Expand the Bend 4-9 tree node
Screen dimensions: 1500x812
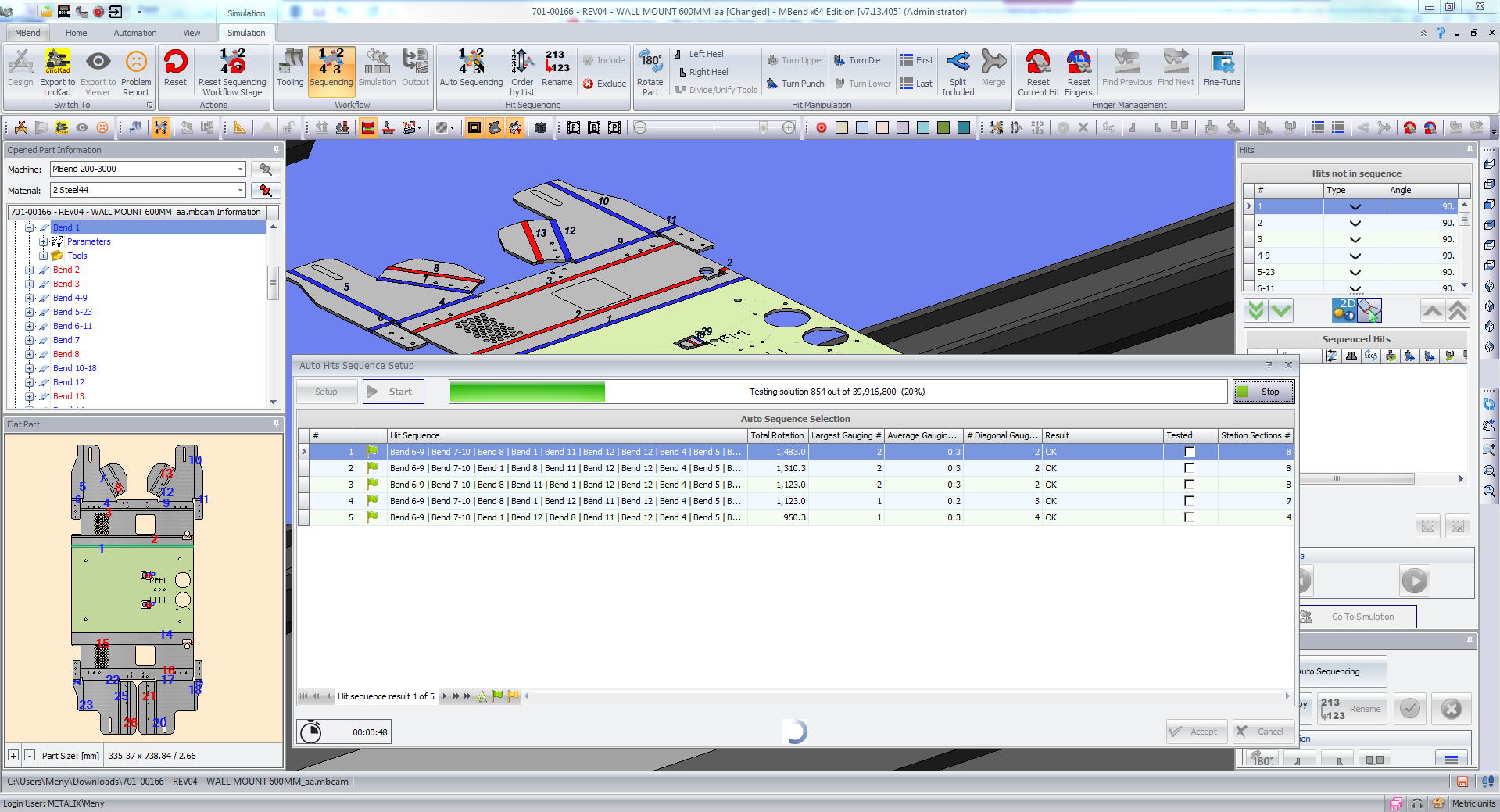point(30,298)
